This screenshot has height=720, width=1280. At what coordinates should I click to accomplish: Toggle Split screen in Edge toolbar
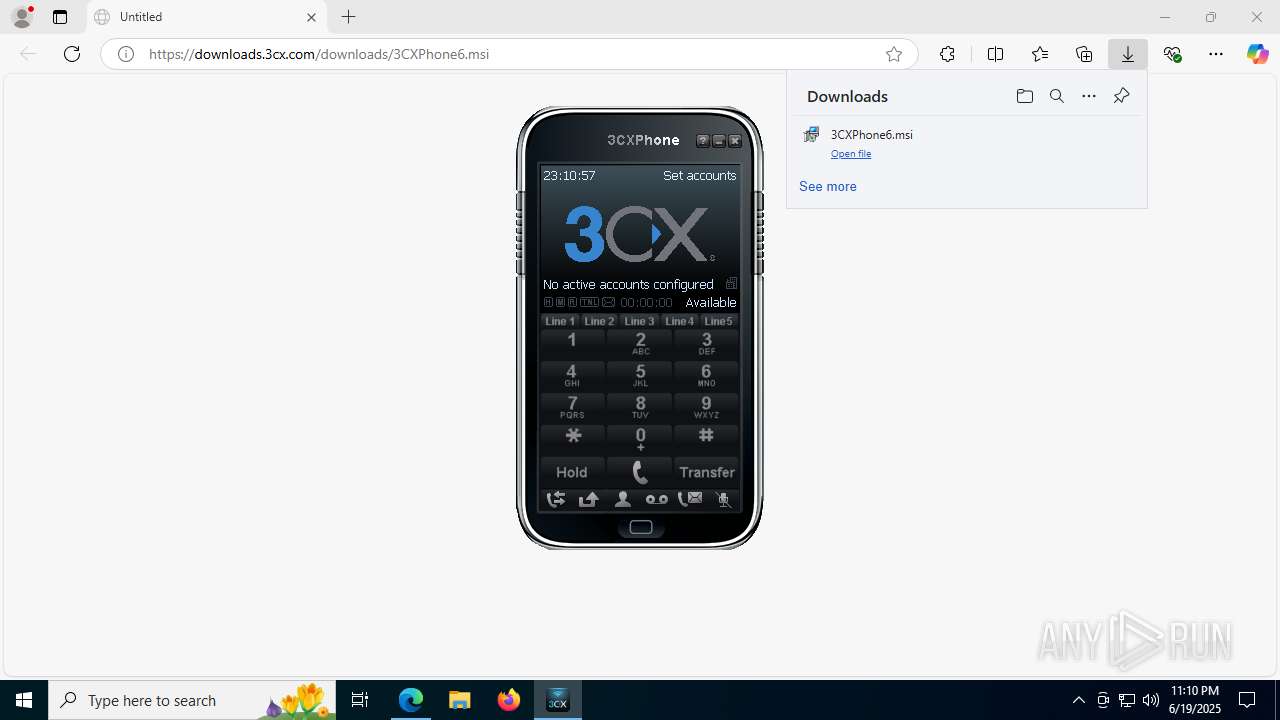click(x=995, y=54)
